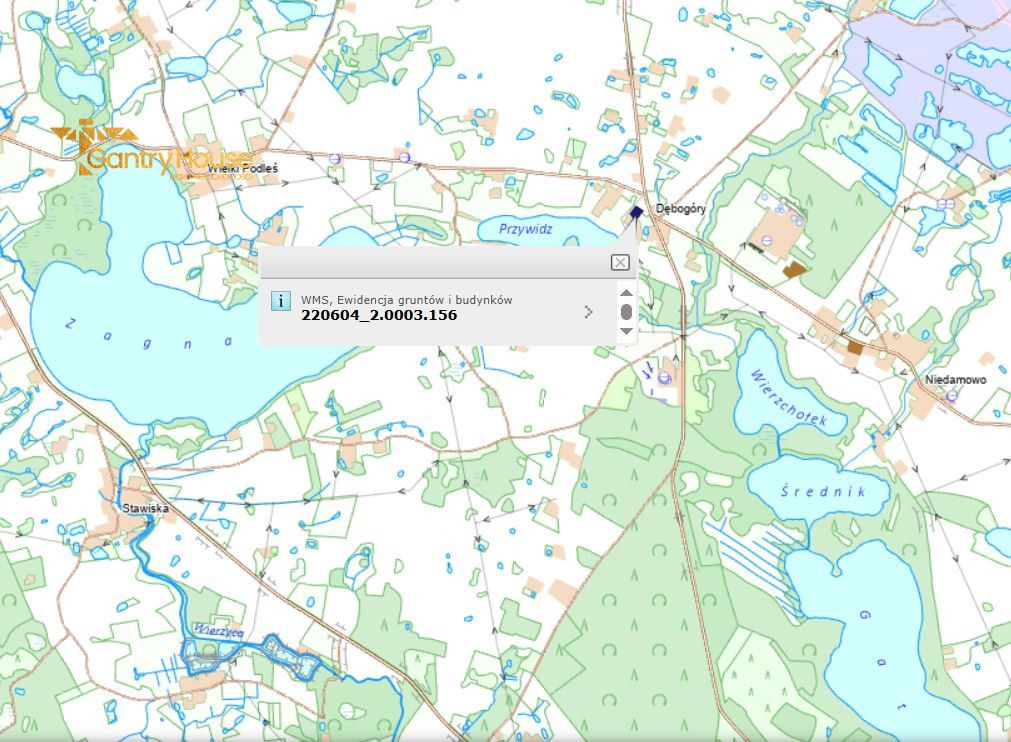1011x742 pixels.
Task: Click the Przywidz lake label
Action: (x=525, y=229)
